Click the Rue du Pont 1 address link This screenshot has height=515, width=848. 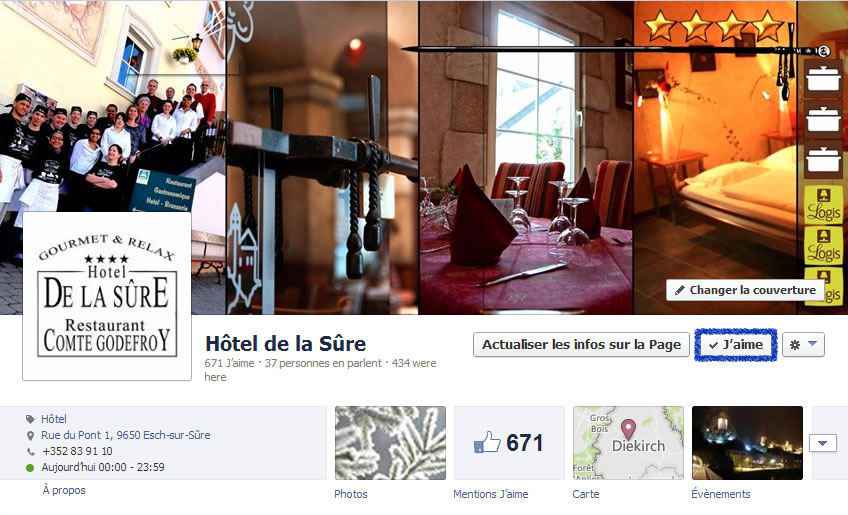pyautogui.click(x=125, y=435)
